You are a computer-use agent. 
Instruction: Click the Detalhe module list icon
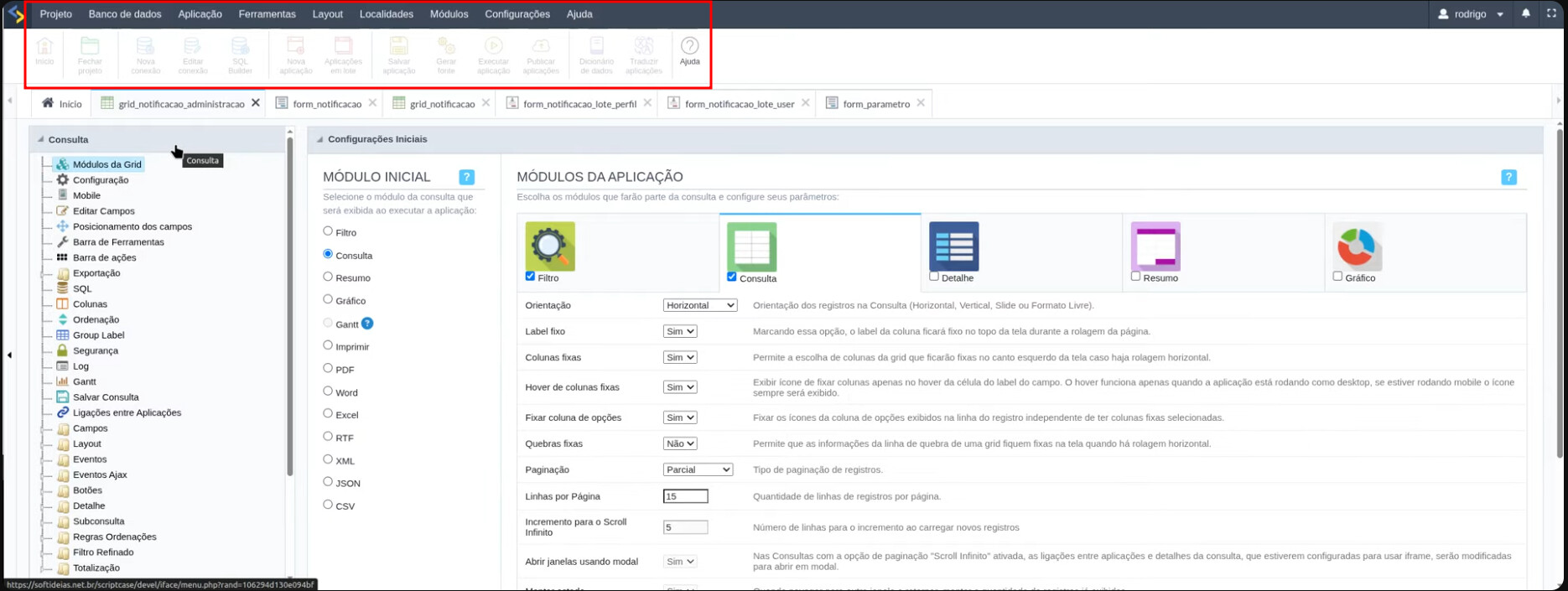(x=953, y=246)
